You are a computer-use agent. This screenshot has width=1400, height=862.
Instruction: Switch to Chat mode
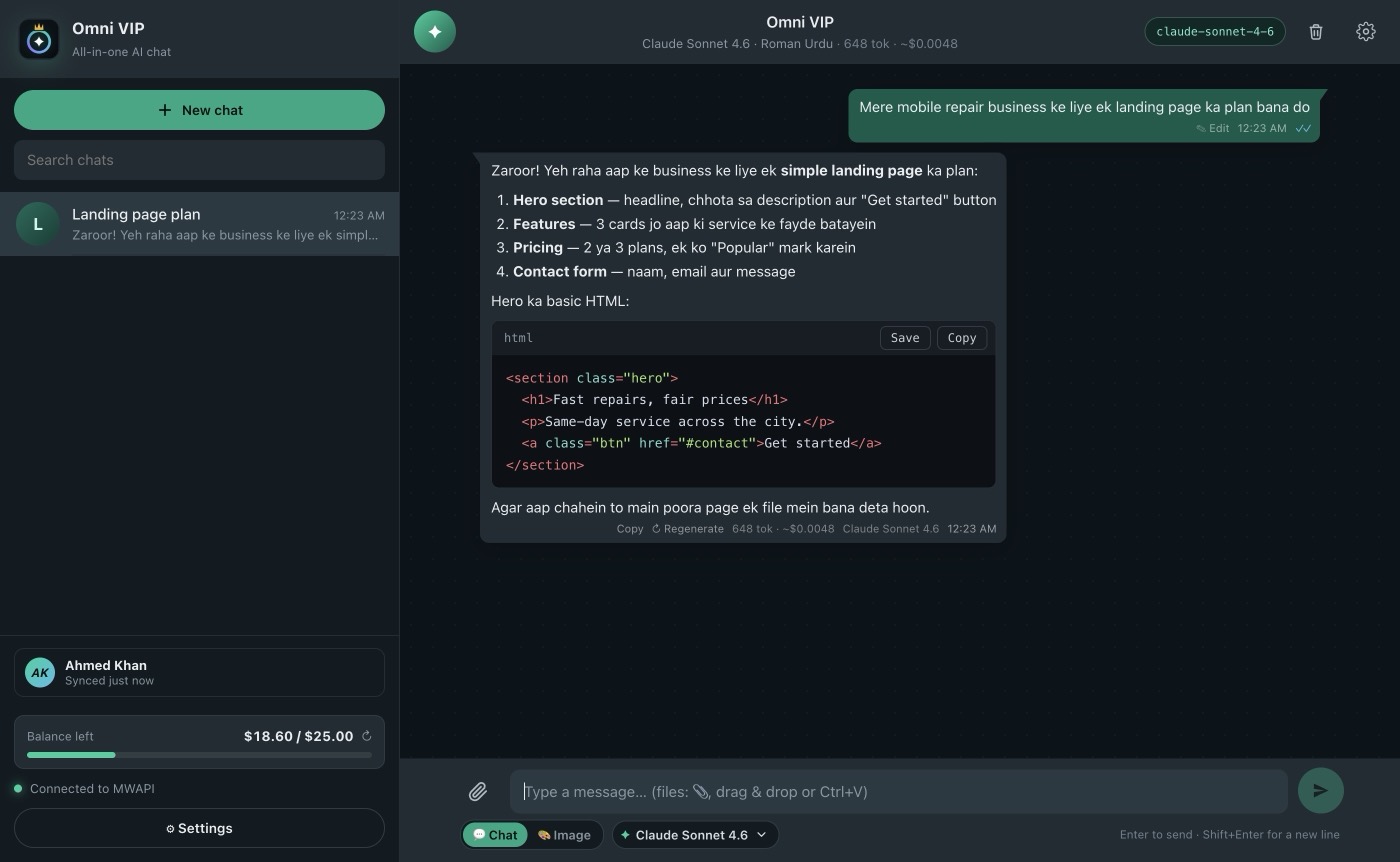pos(495,835)
